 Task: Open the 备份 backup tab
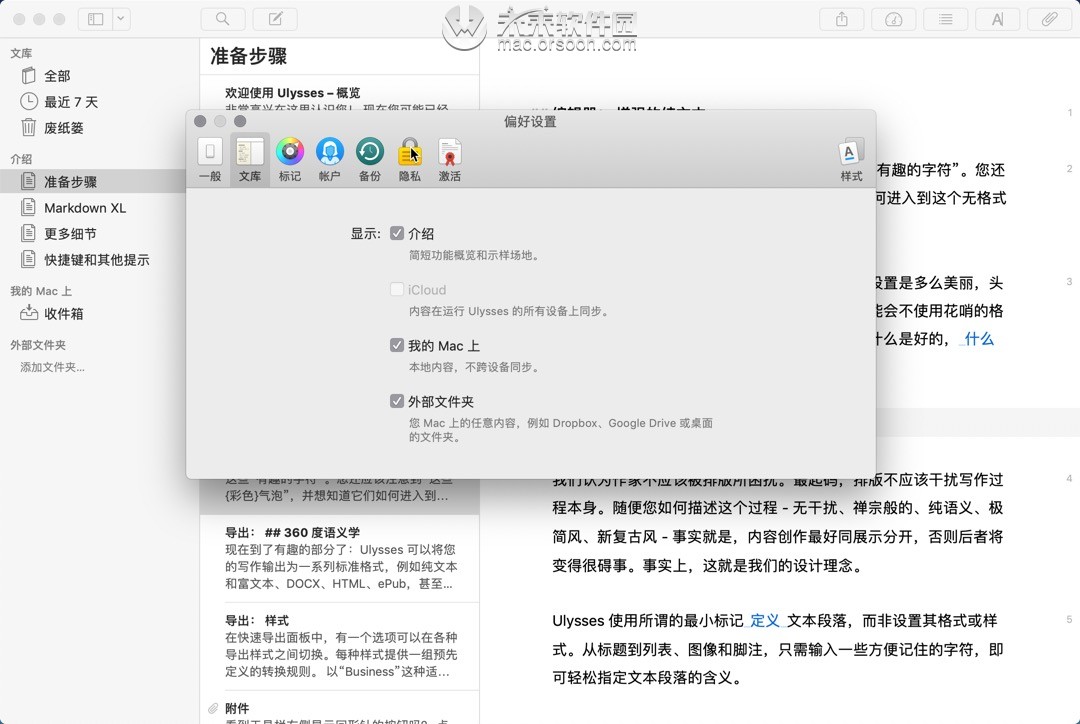tap(370, 159)
